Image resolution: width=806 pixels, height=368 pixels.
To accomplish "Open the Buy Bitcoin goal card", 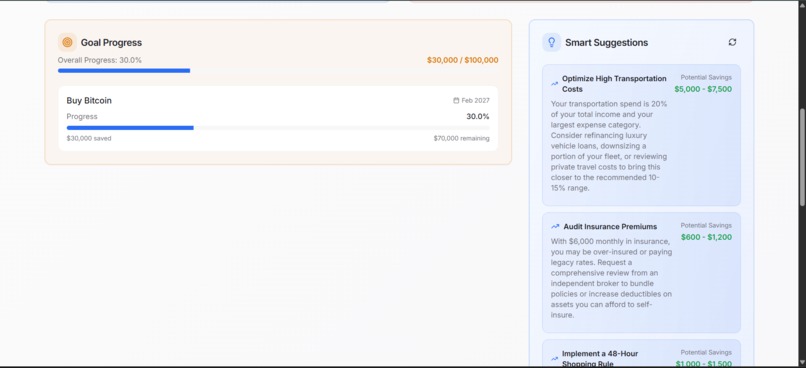I will coord(278,119).
